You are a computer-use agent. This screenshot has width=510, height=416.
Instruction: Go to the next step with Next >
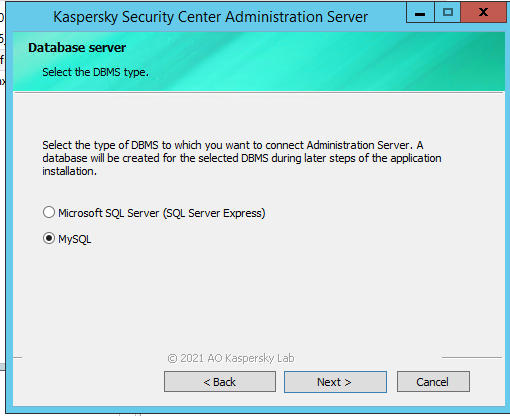335,382
